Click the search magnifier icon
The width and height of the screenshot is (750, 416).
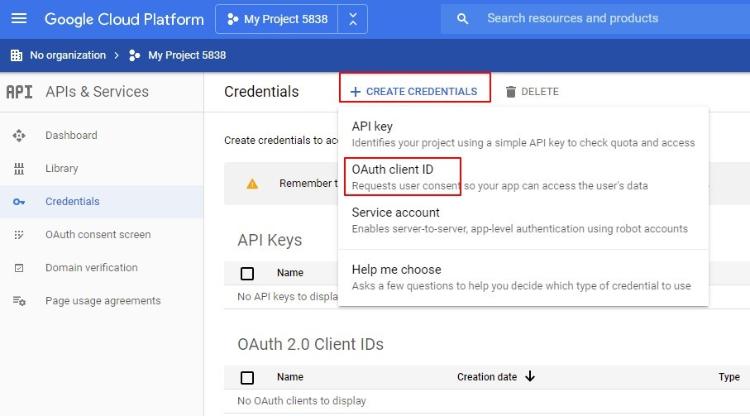462,19
